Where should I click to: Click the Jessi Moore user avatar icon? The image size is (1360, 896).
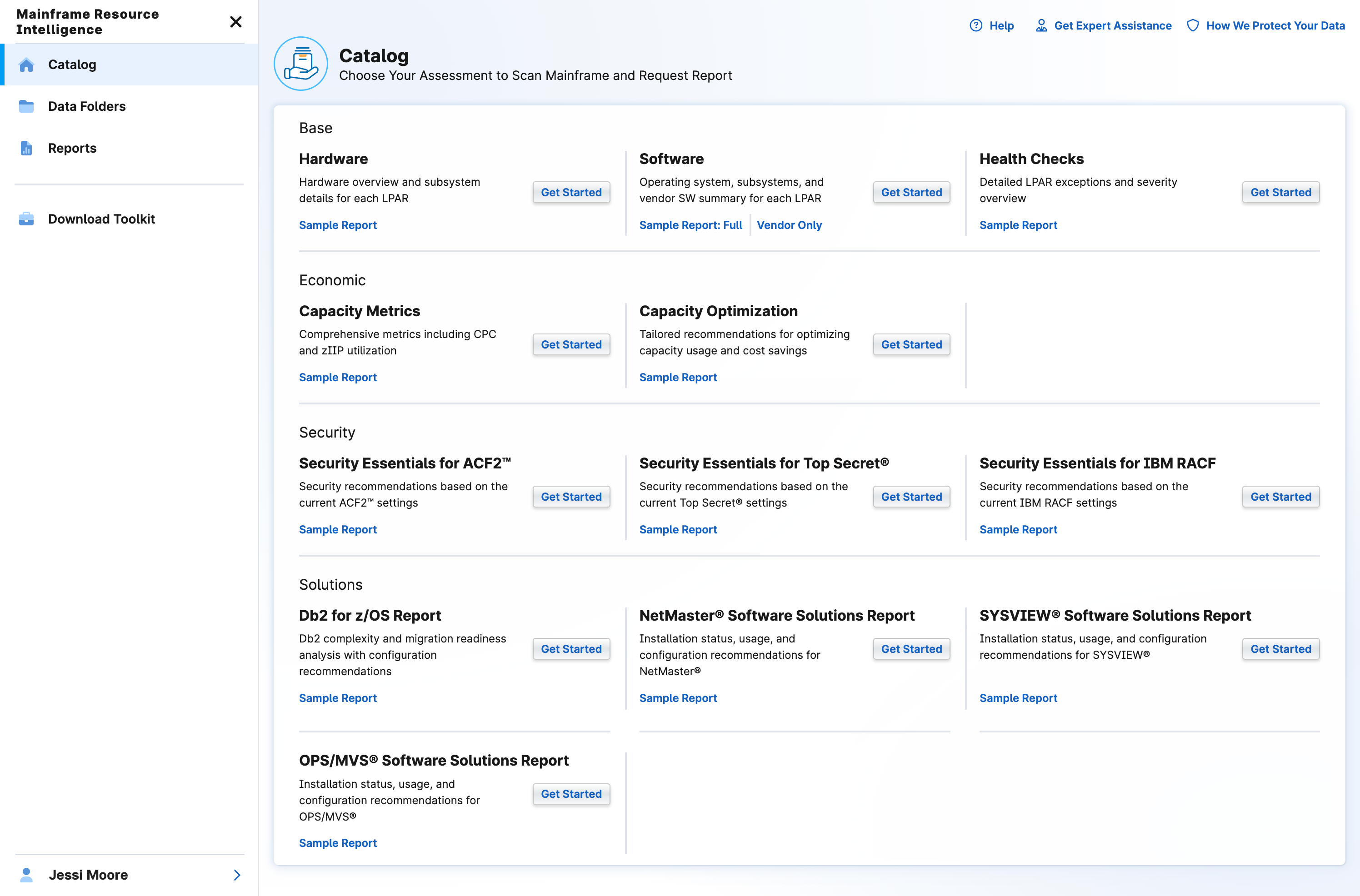point(26,874)
